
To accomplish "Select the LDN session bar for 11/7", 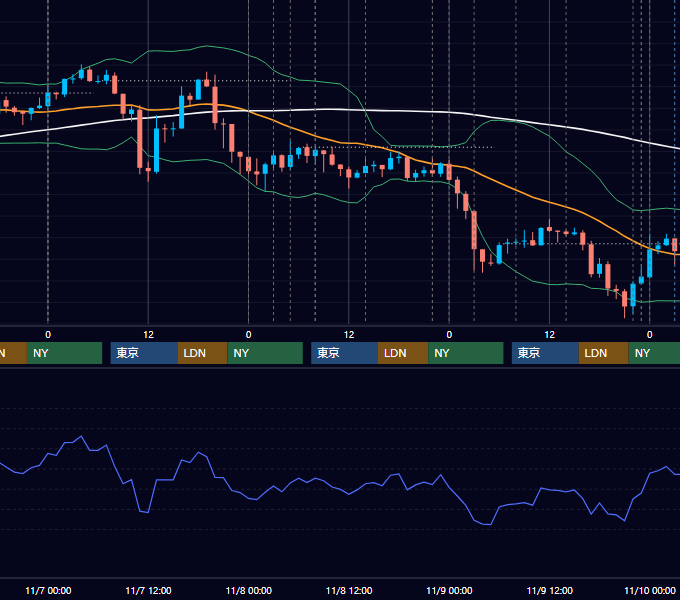I will coord(203,353).
